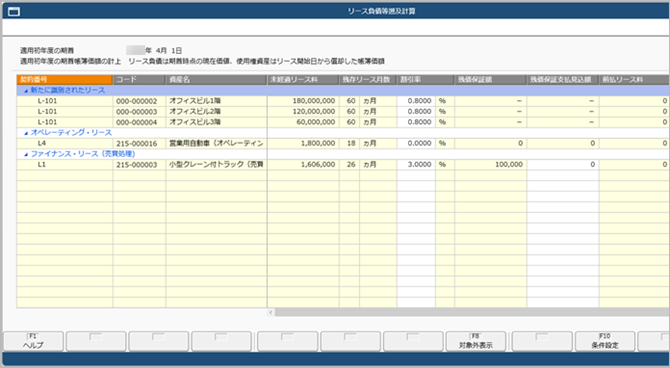Click the 180,000,000 lease amount cell
This screenshot has height=368, width=670.
point(303,101)
